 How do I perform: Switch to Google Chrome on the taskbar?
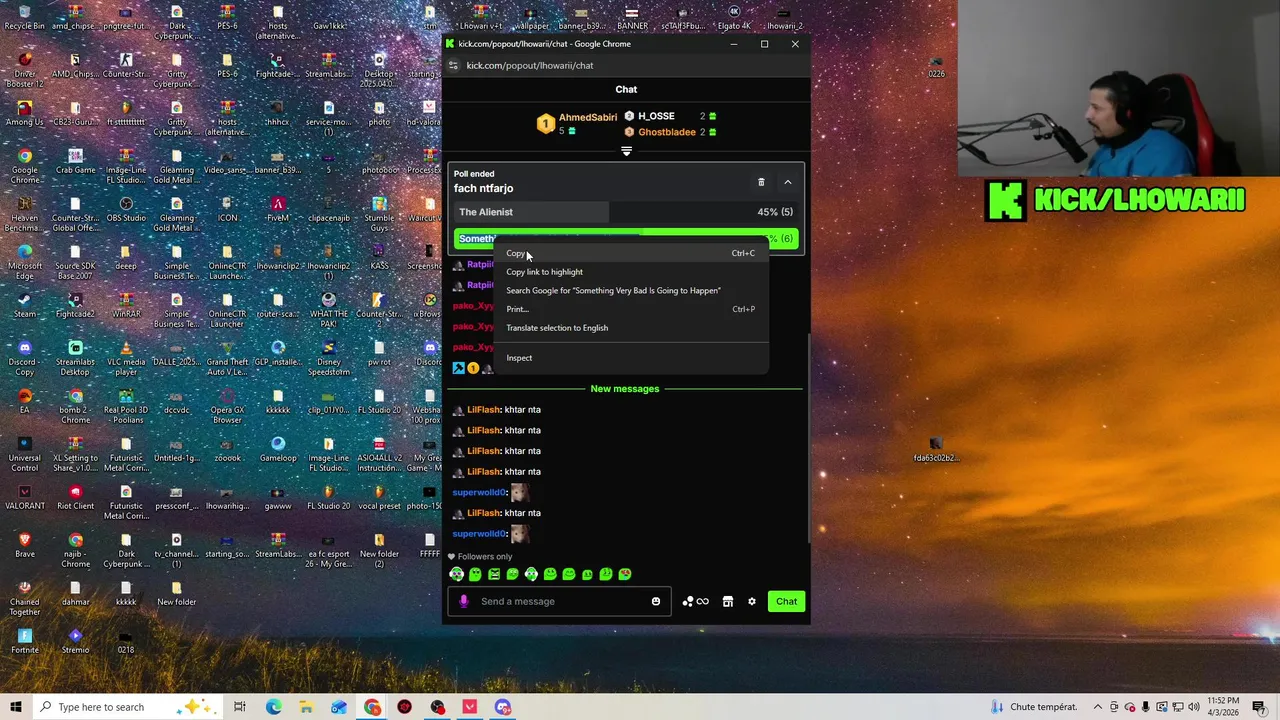point(372,707)
